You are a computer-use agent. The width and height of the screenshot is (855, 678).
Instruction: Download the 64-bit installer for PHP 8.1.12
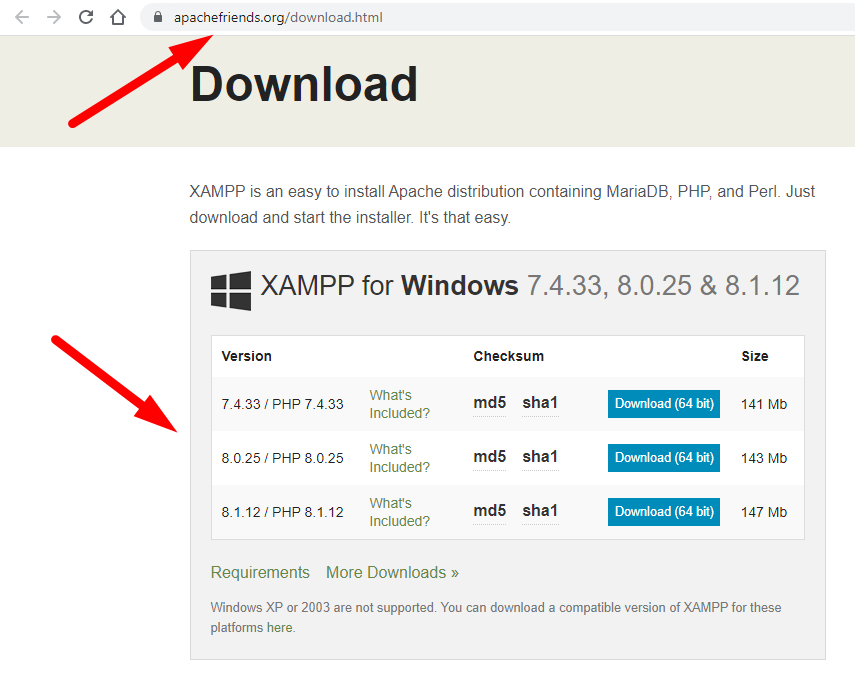click(x=663, y=511)
